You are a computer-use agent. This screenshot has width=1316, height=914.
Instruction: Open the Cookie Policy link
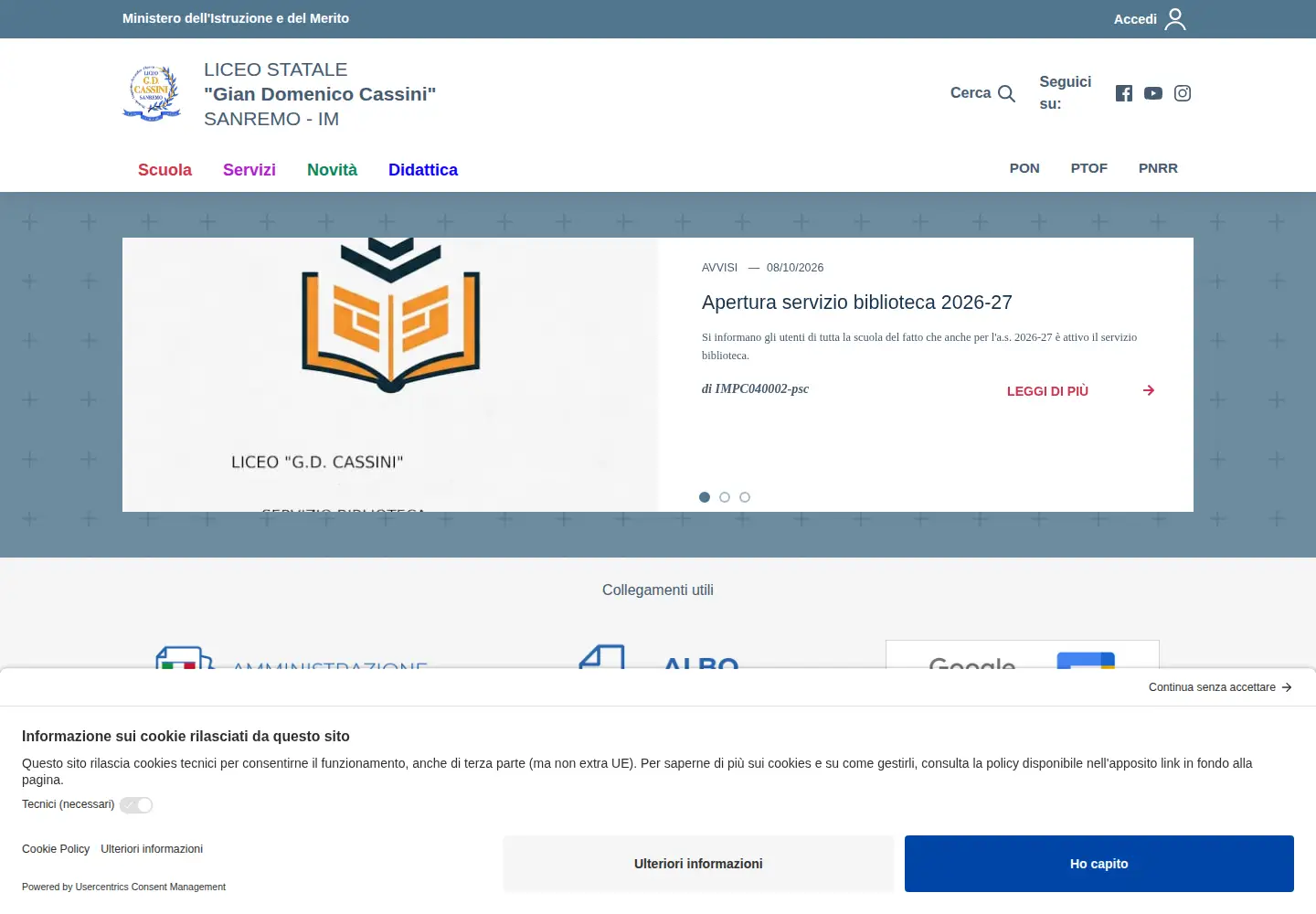point(56,849)
